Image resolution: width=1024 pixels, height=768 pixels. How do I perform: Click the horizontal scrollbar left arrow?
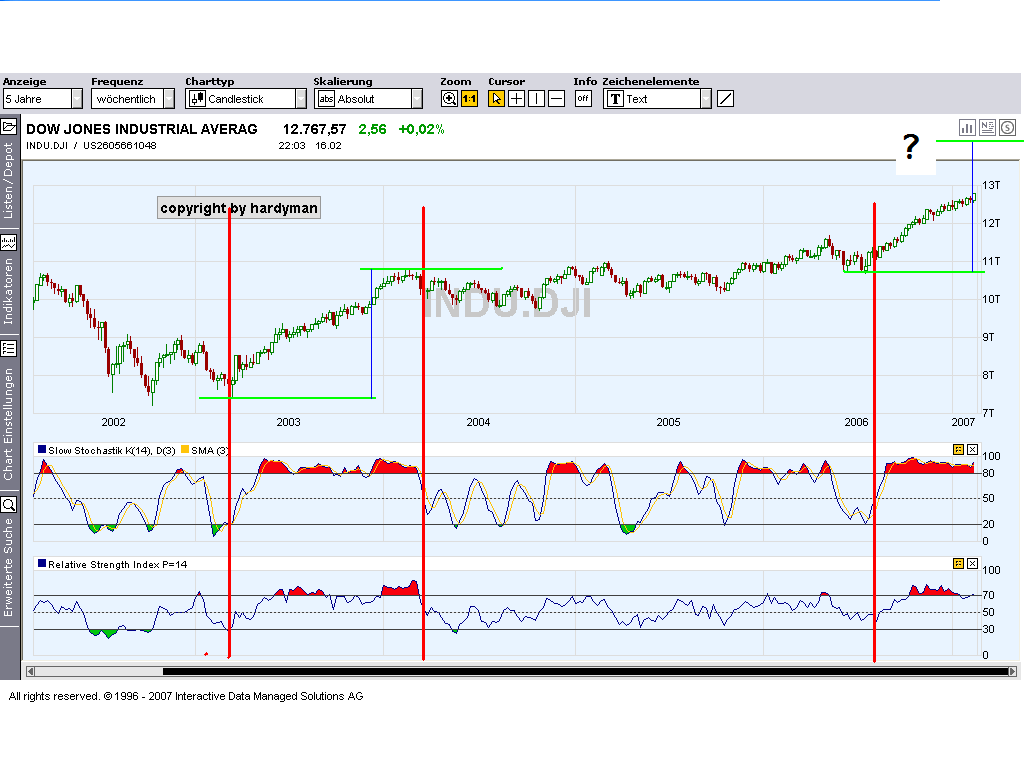point(30,671)
